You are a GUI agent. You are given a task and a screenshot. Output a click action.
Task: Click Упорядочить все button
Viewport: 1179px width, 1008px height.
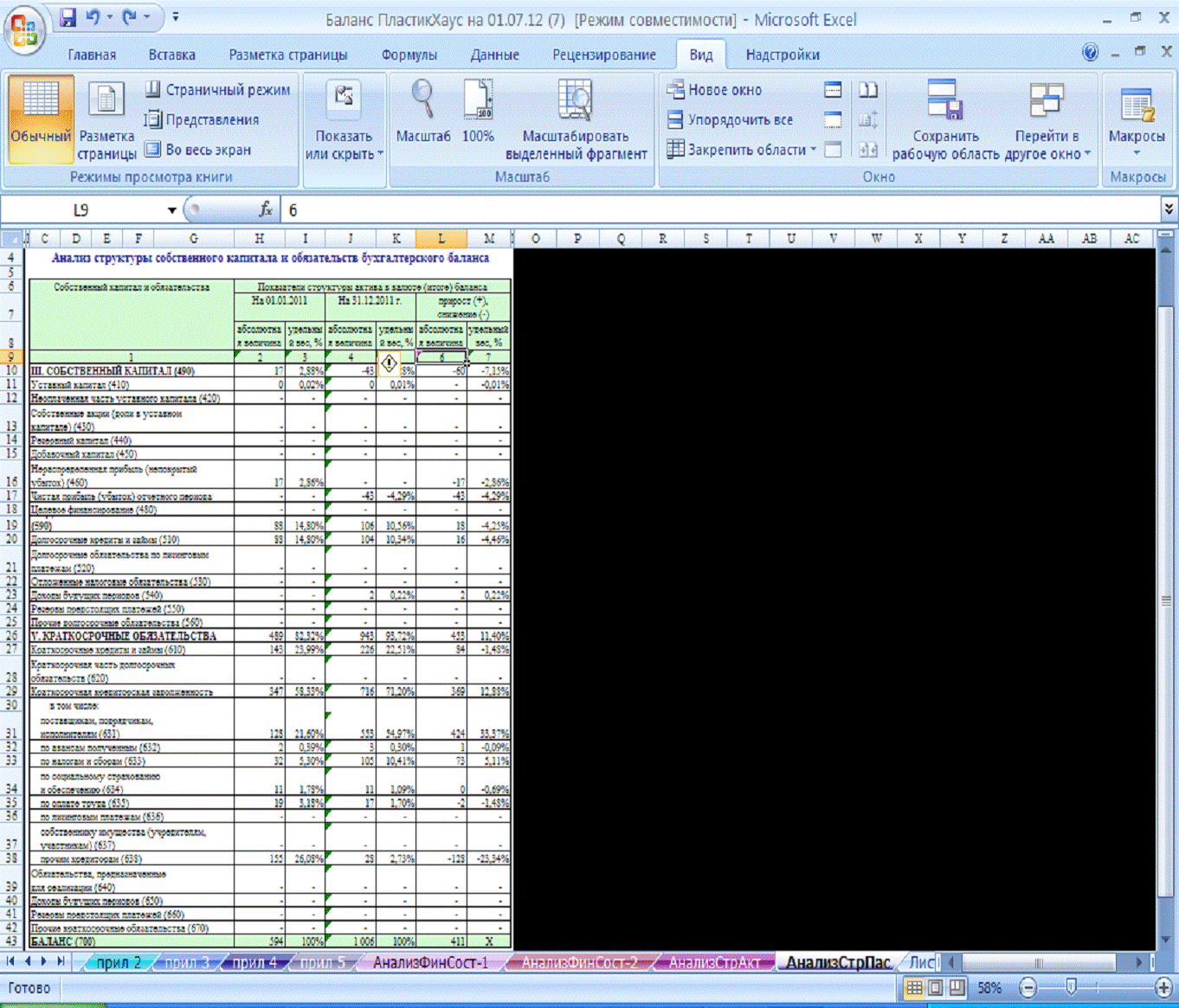click(x=730, y=120)
